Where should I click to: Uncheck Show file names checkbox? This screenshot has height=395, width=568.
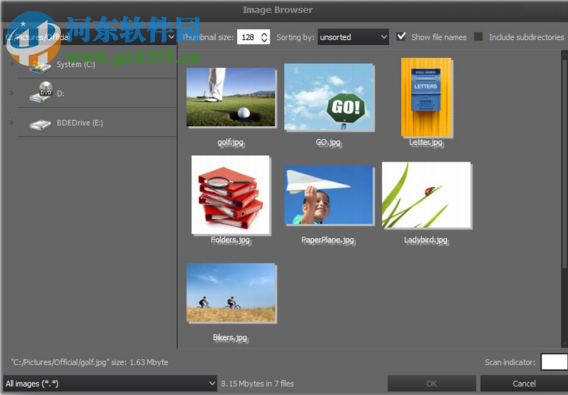click(401, 37)
